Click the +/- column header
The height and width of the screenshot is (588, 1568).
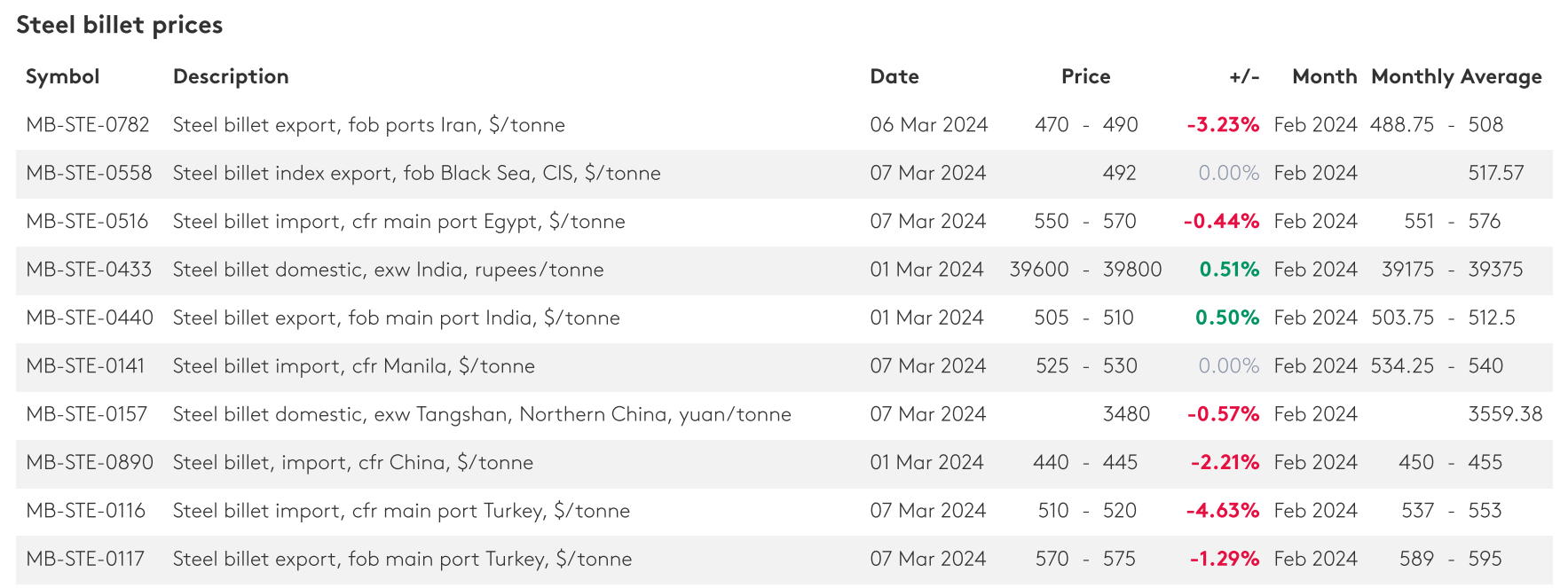click(x=1244, y=77)
